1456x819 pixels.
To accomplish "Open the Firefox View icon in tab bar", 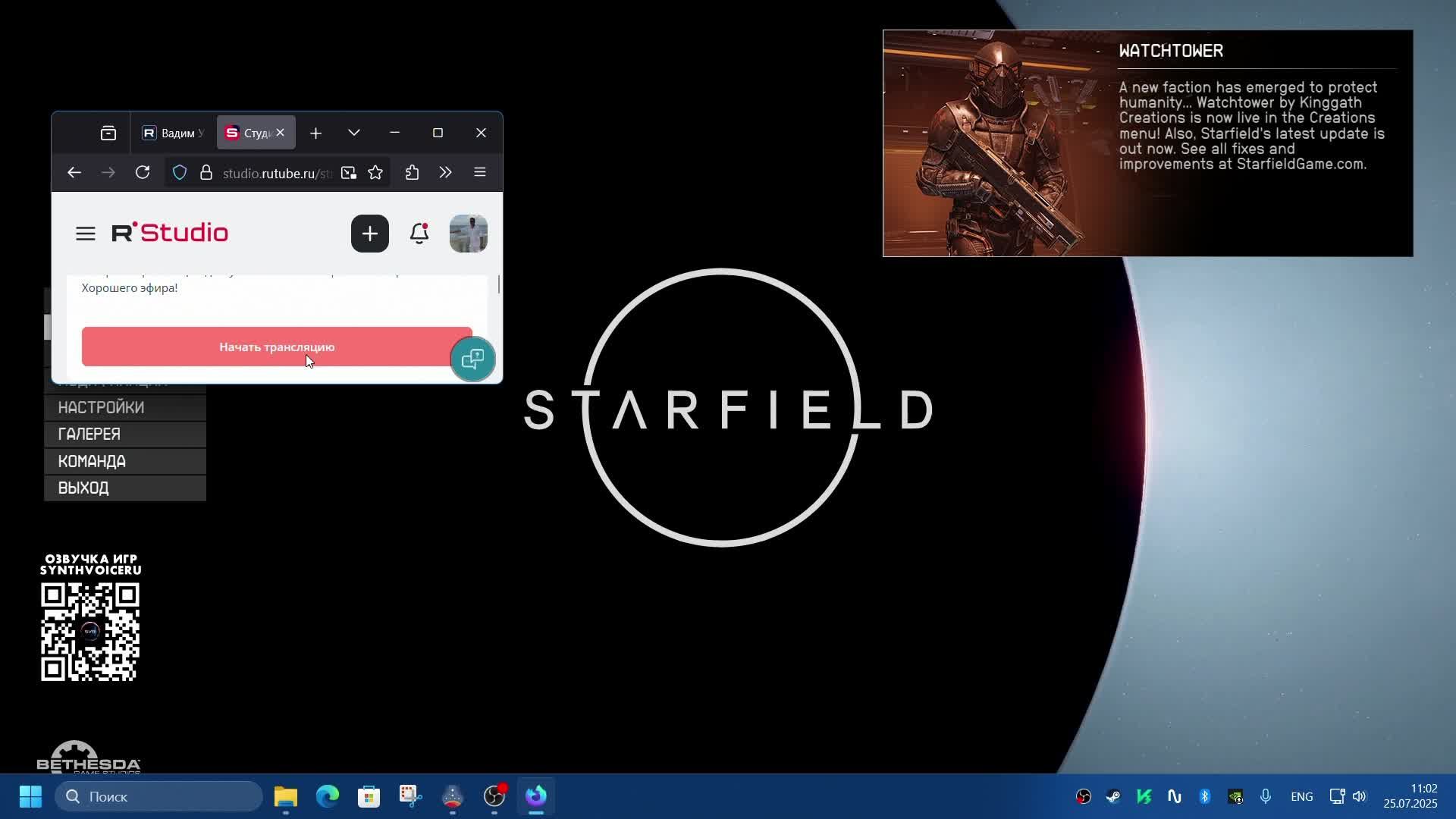I will (x=108, y=133).
